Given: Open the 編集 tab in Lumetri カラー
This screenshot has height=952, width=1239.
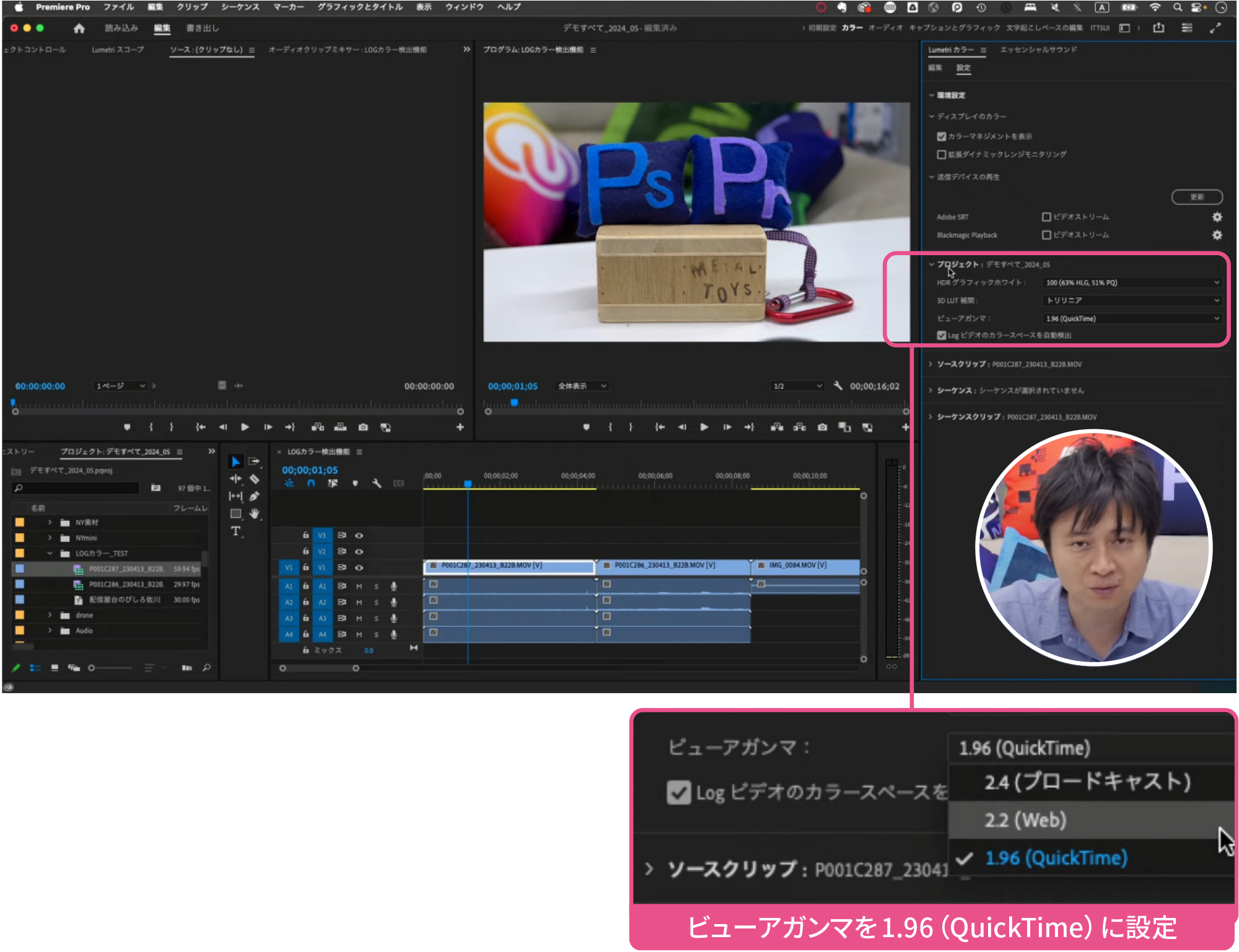Looking at the screenshot, I should click(x=935, y=68).
